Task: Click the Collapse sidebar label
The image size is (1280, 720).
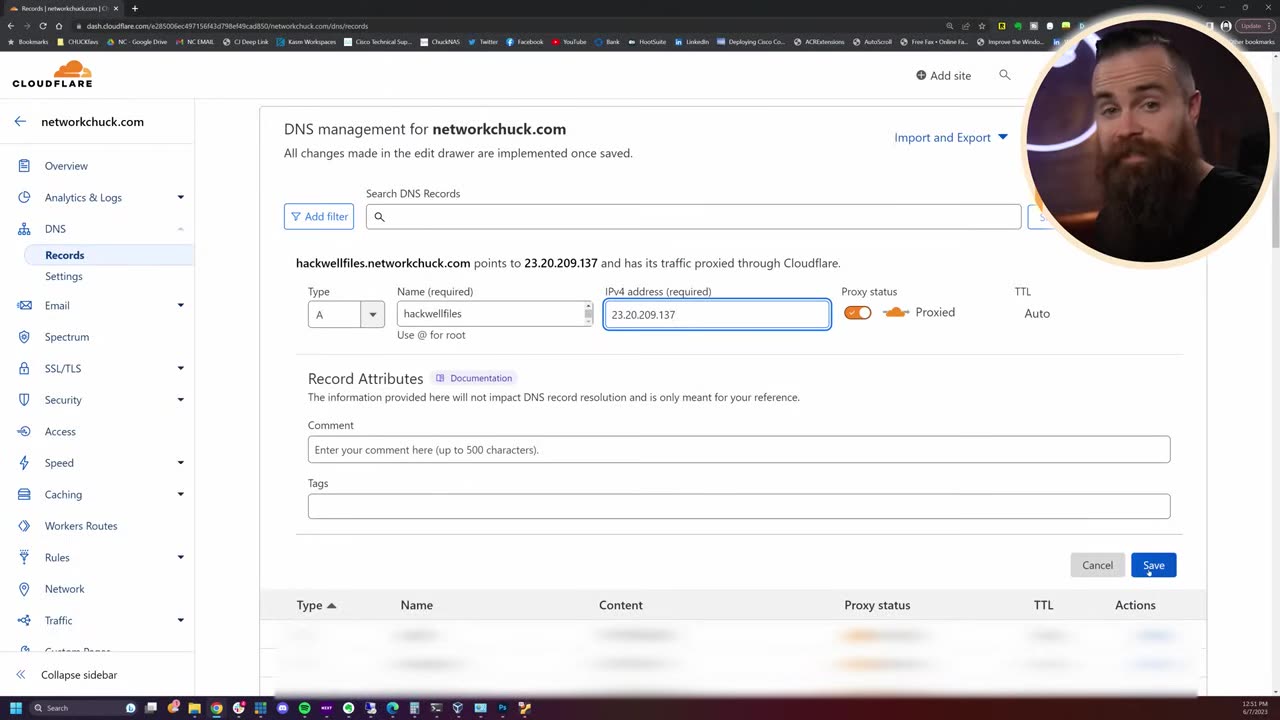Action: point(79,675)
